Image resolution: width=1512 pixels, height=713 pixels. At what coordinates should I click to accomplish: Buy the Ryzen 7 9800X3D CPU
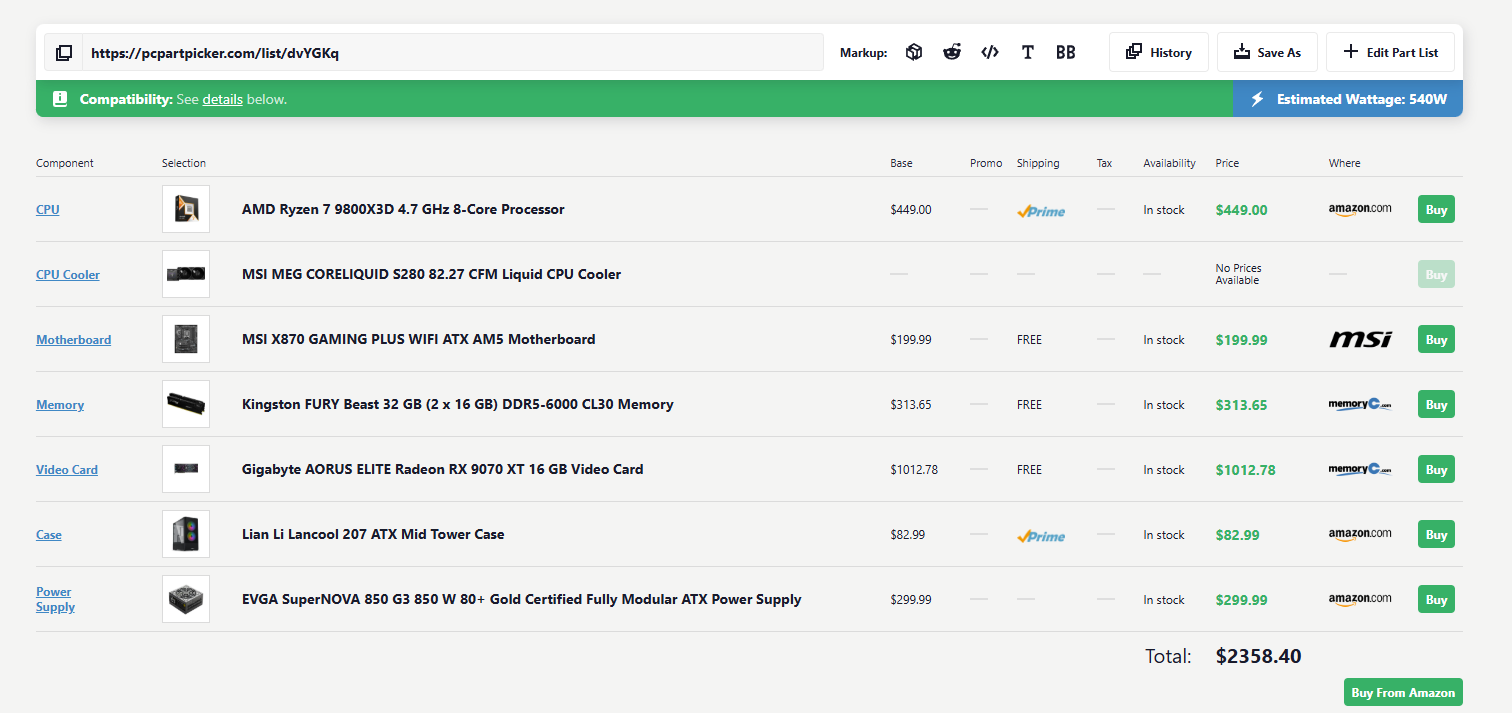pyautogui.click(x=1436, y=209)
